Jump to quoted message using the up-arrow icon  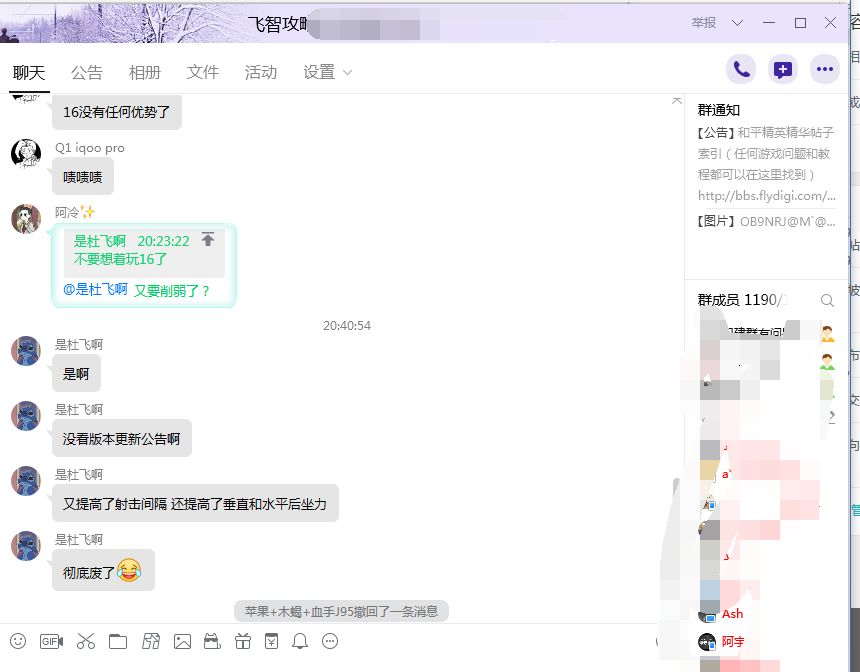[208, 239]
